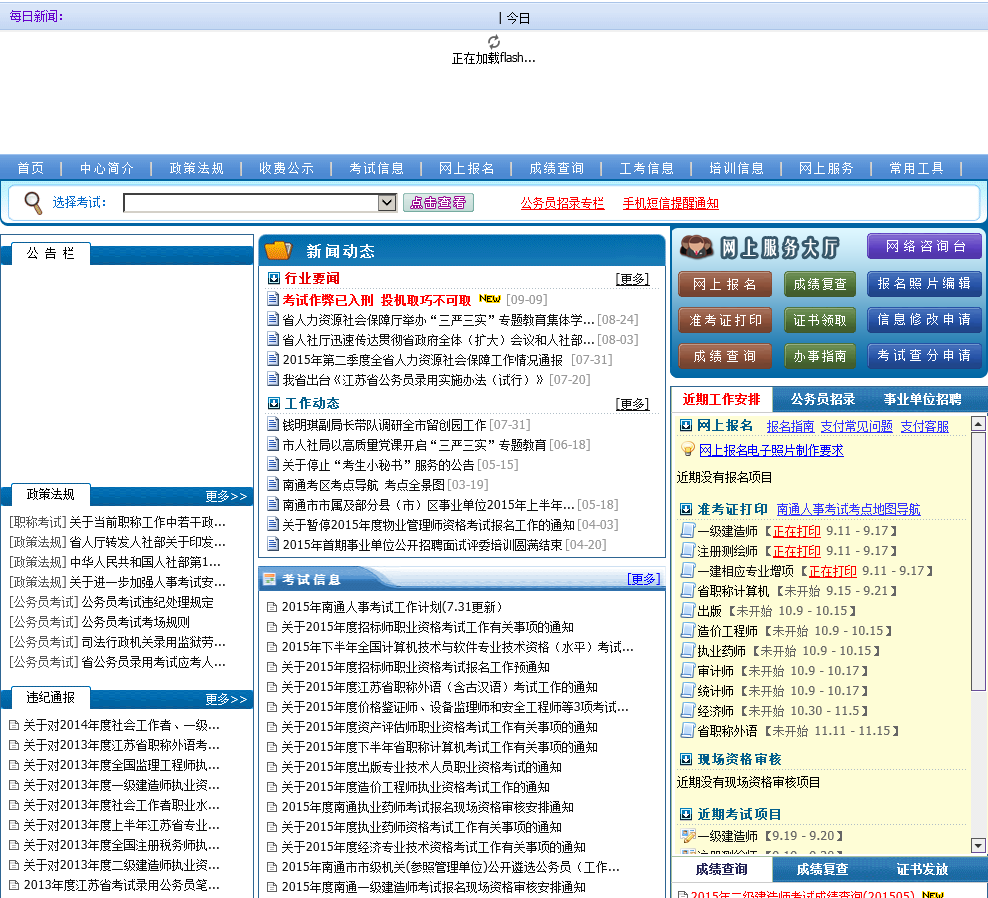Open 政策法规 navigation menu item
The height and width of the screenshot is (898, 988).
pos(197,168)
